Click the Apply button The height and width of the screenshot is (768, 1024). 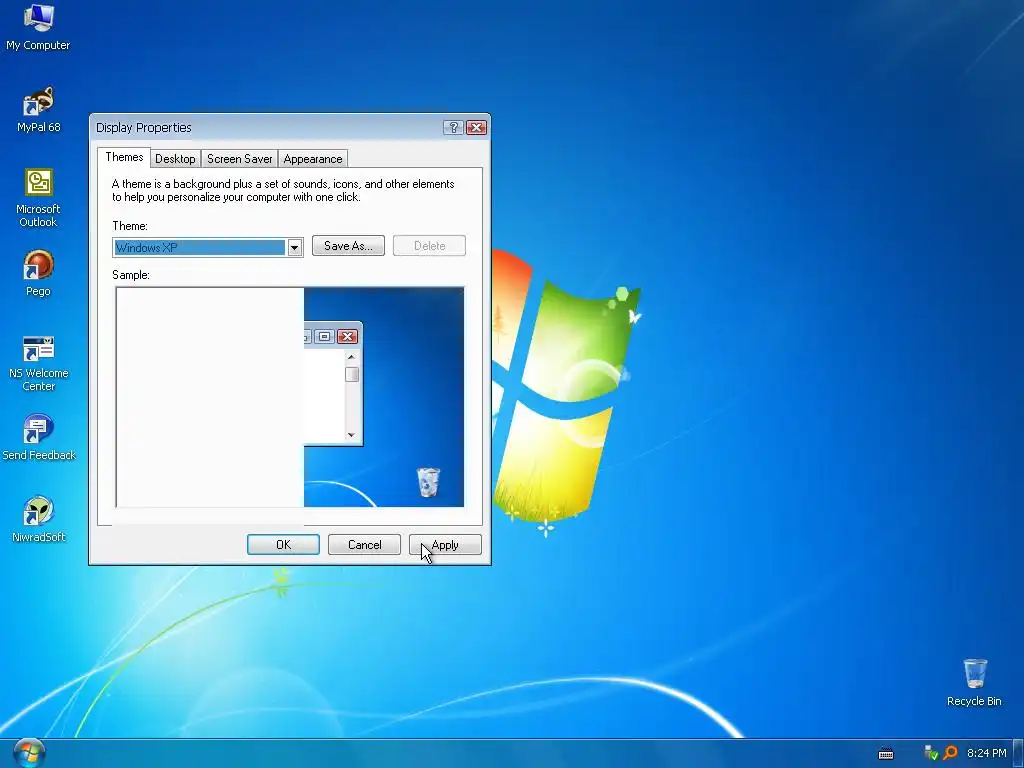tap(445, 545)
